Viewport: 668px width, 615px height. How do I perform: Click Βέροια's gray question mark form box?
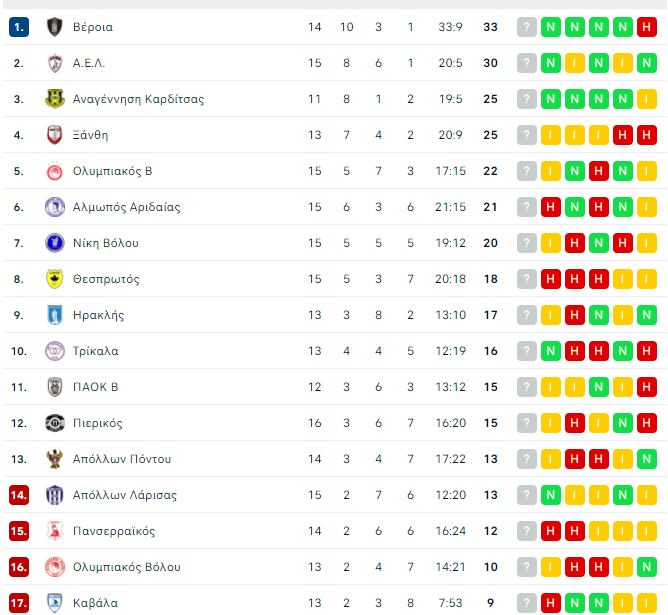coord(527,27)
